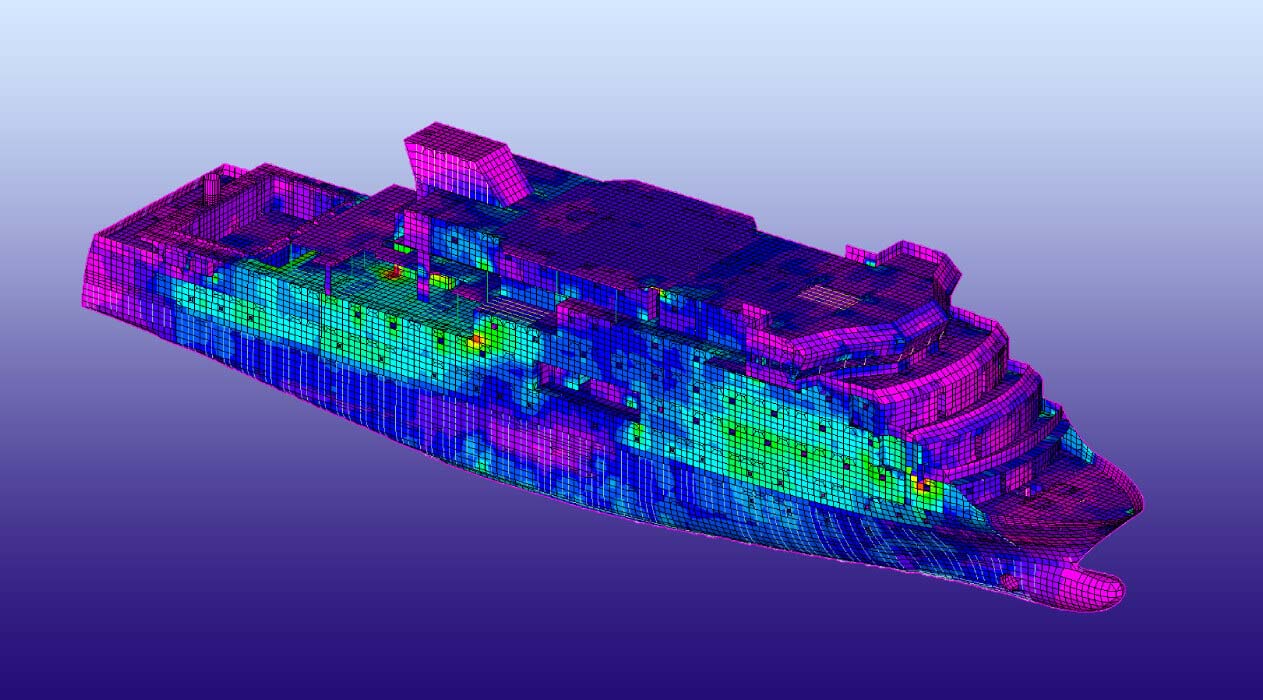This screenshot has height=700, width=1263.
Task: Select the magenta funnel on top deck
Action: (x=462, y=167)
